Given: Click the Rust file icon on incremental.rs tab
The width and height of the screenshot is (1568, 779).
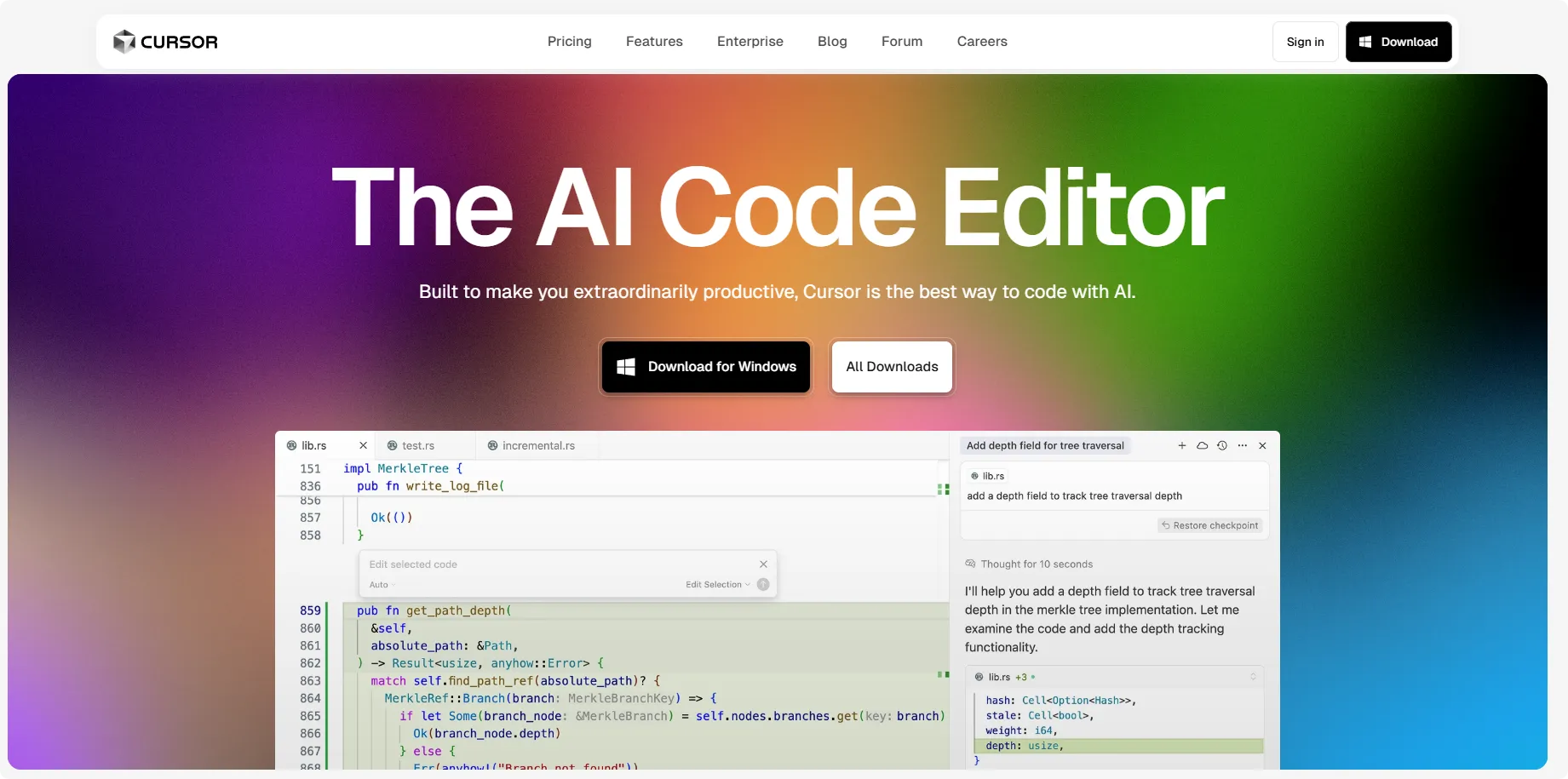Looking at the screenshot, I should pos(492,445).
